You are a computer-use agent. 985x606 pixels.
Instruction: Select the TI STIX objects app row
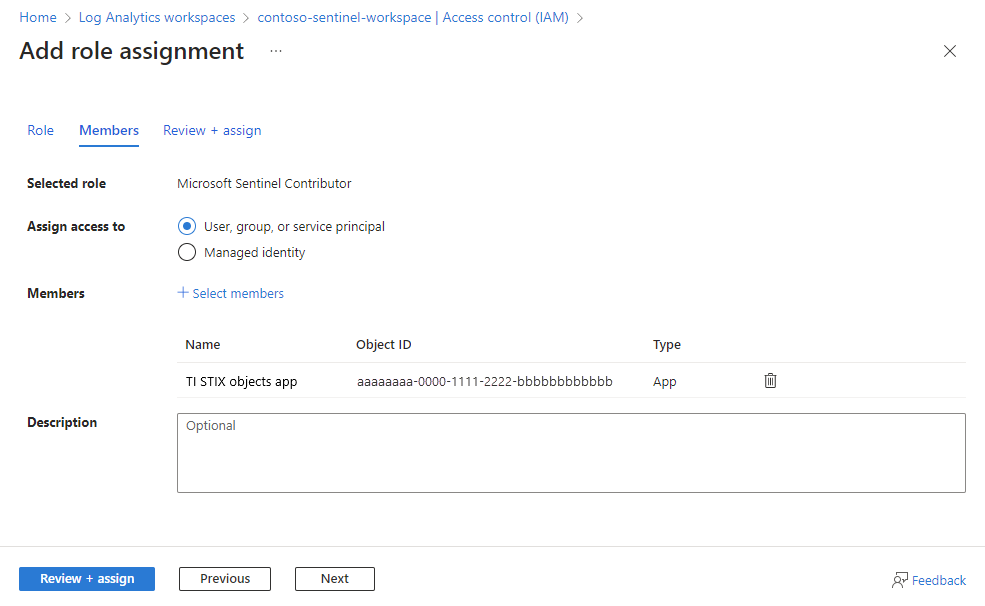(x=240, y=381)
